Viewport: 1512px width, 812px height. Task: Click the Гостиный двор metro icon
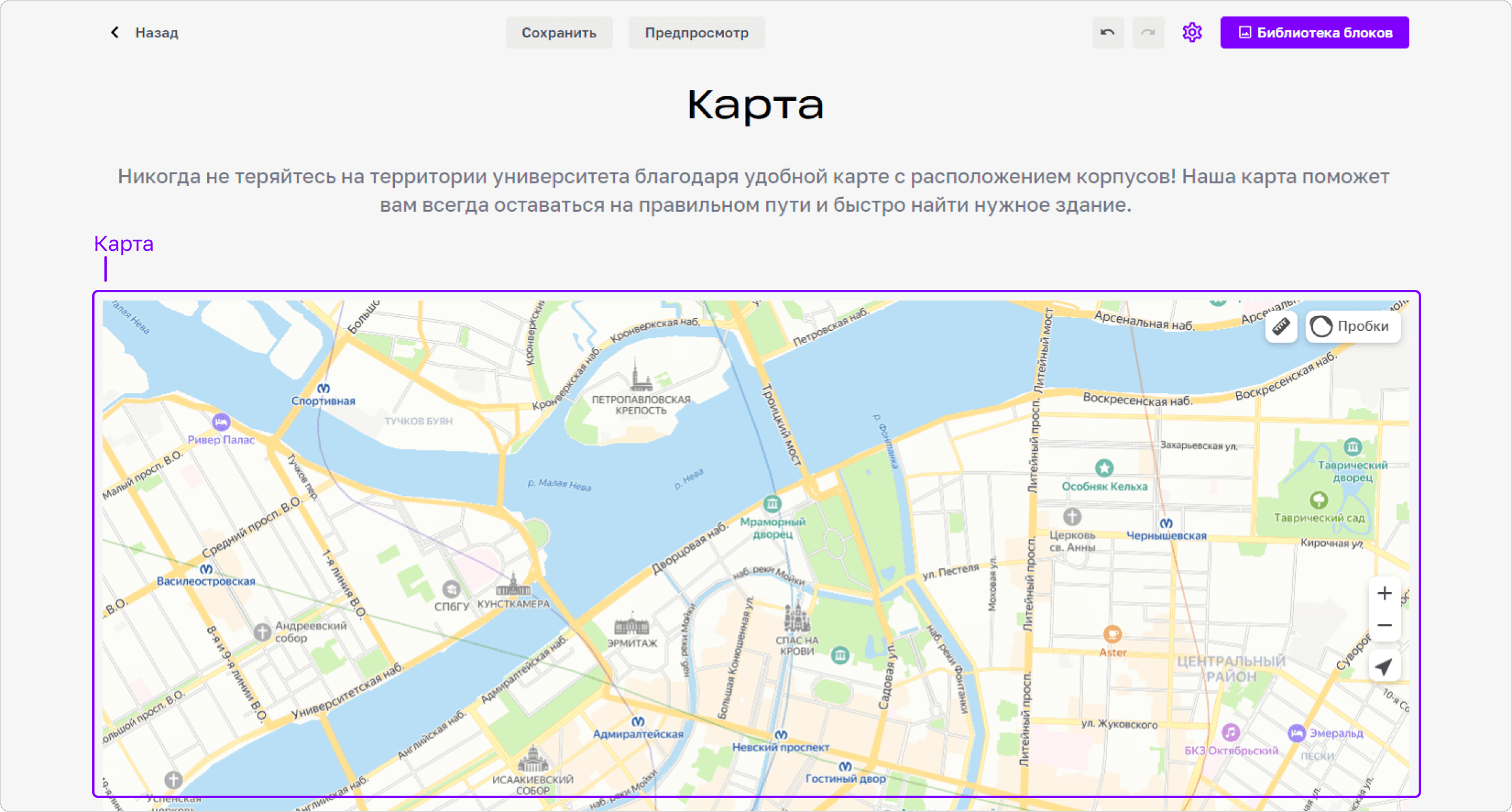[x=845, y=766]
